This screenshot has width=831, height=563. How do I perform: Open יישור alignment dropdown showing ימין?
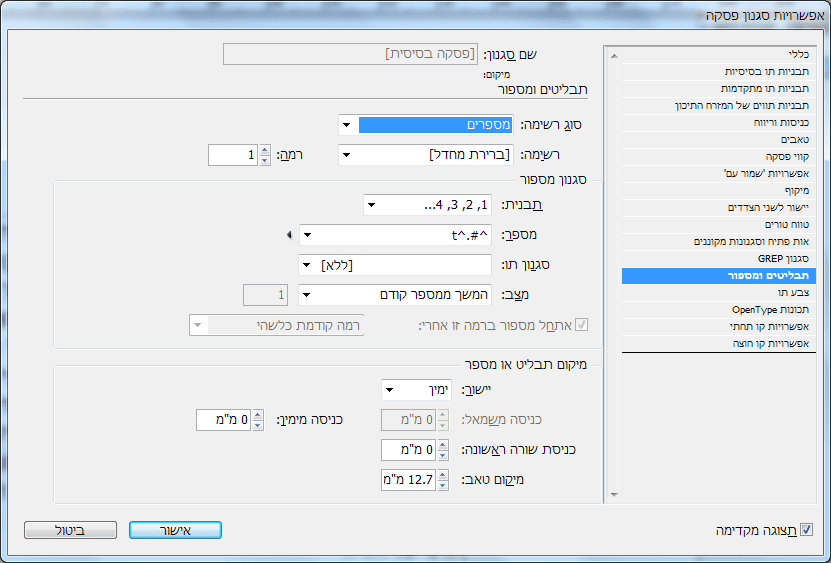tap(416, 390)
